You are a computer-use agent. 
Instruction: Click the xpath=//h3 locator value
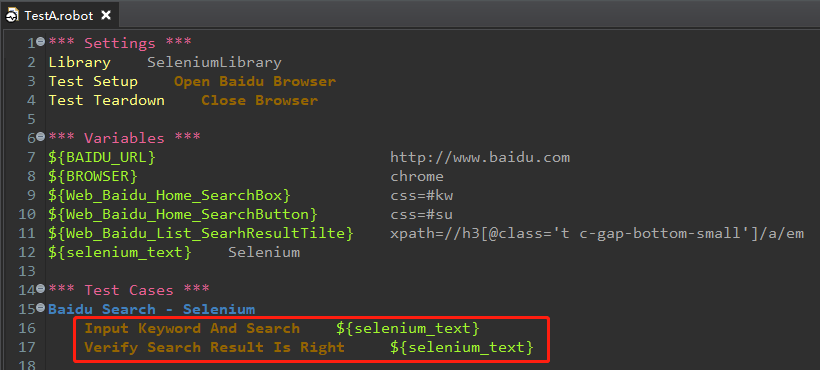click(597, 234)
